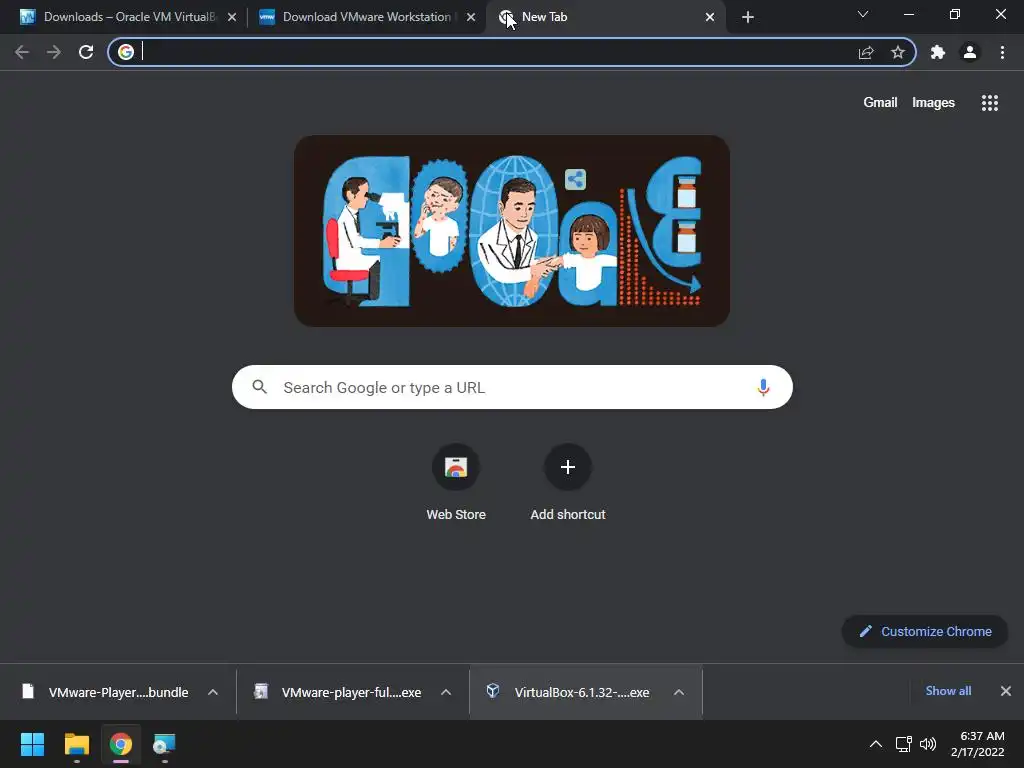Go back to previous page
The width and height of the screenshot is (1024, 768).
pyautogui.click(x=22, y=52)
